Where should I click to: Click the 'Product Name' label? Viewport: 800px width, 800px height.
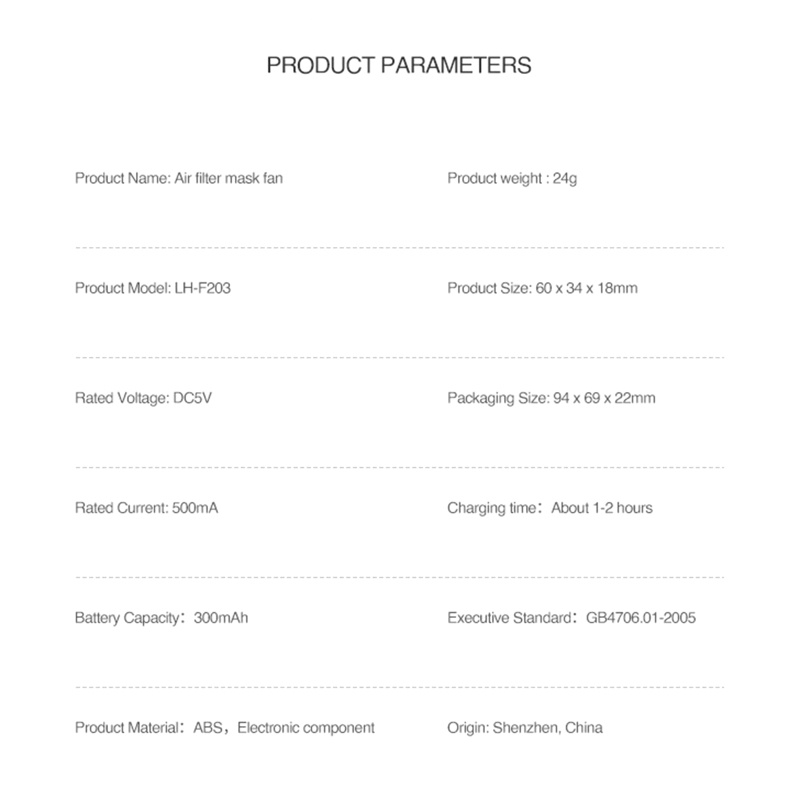[x=116, y=178]
